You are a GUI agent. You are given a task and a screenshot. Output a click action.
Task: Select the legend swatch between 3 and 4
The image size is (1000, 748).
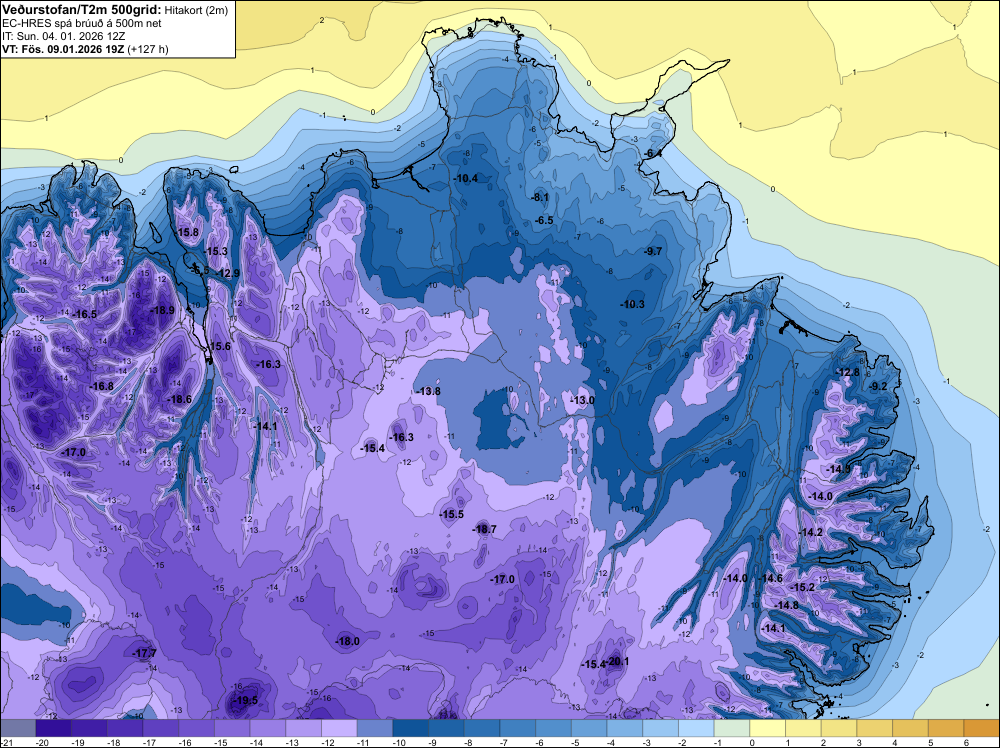tap(875, 728)
